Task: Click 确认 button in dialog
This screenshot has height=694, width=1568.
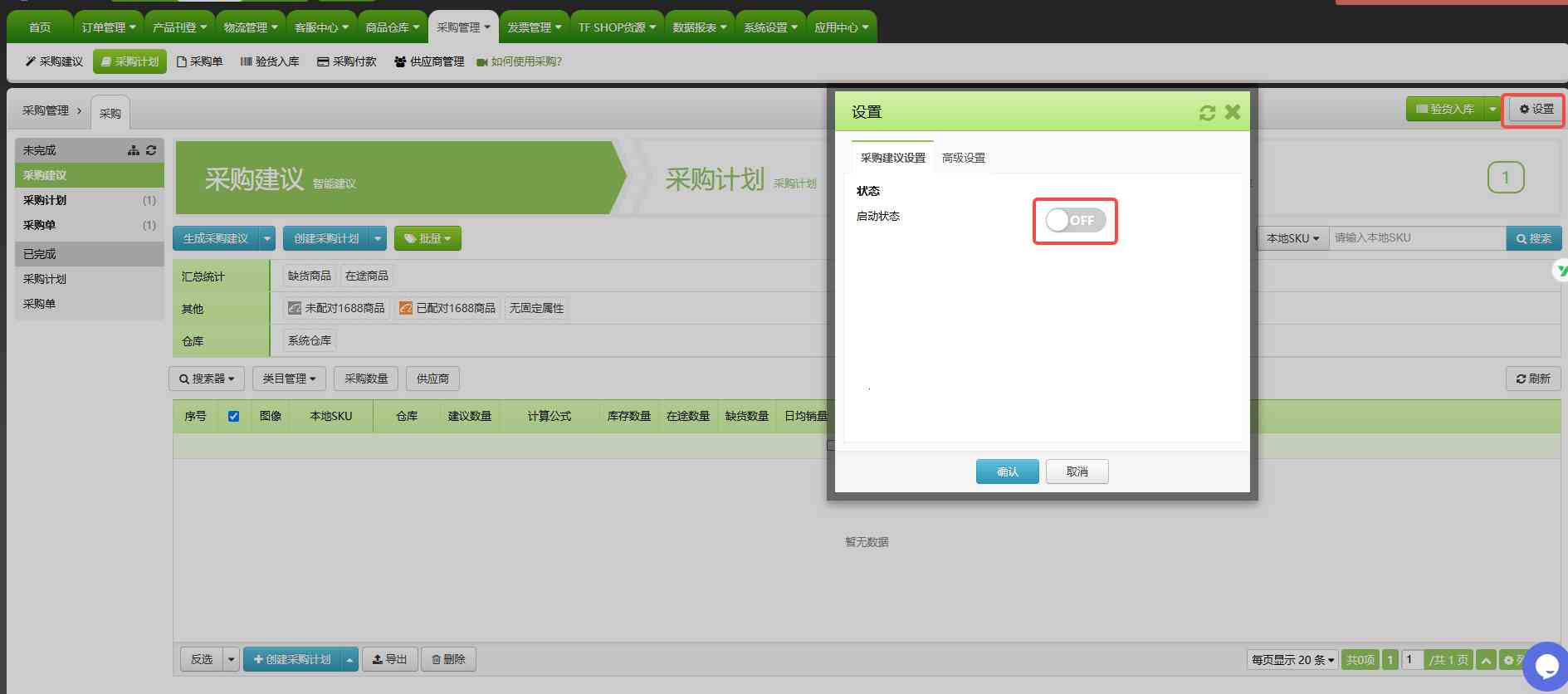Action: 1008,472
